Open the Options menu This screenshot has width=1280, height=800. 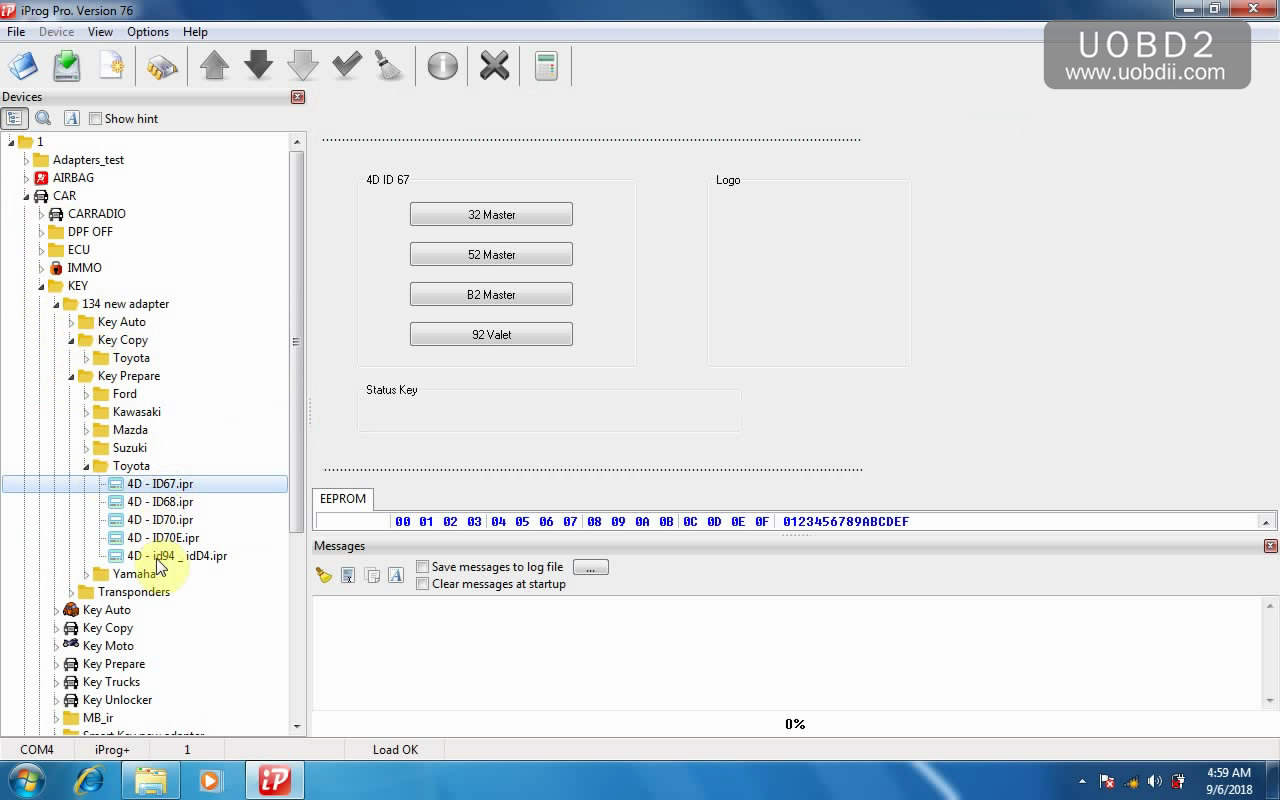point(147,31)
